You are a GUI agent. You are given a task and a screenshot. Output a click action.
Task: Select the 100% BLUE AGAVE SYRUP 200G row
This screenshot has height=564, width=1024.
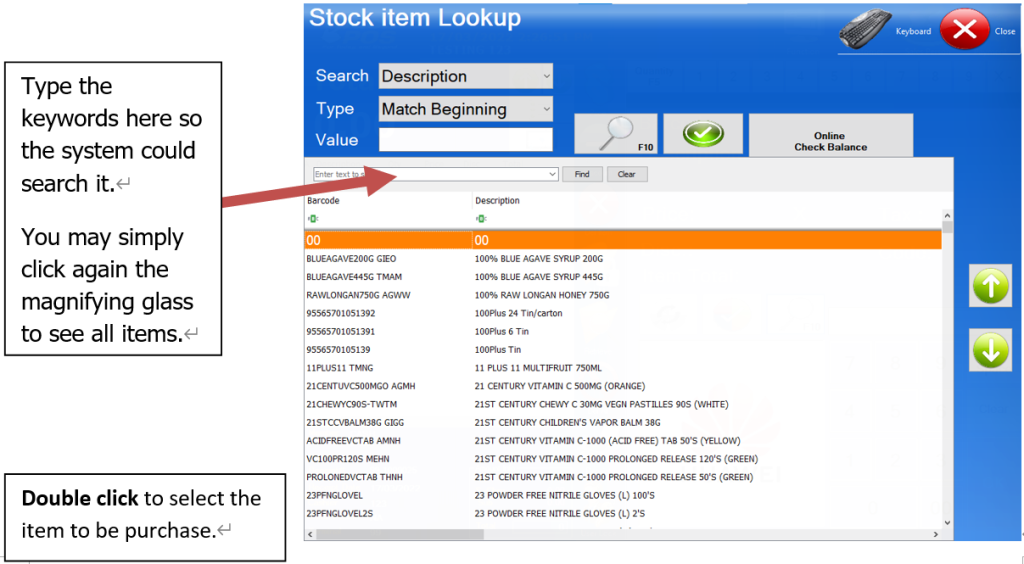point(538,259)
